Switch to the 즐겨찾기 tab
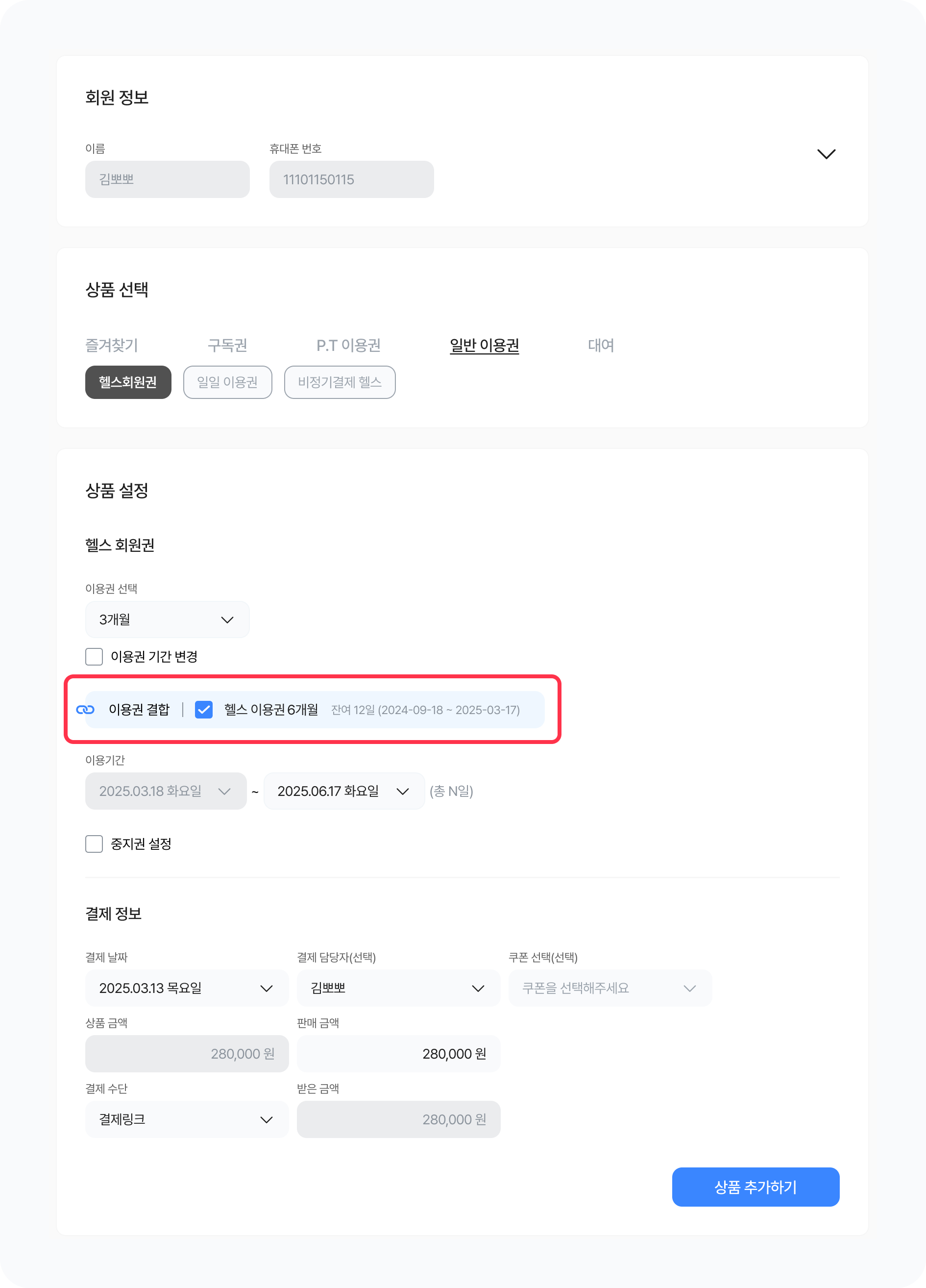Screen dimensions: 926x1288 [111, 346]
